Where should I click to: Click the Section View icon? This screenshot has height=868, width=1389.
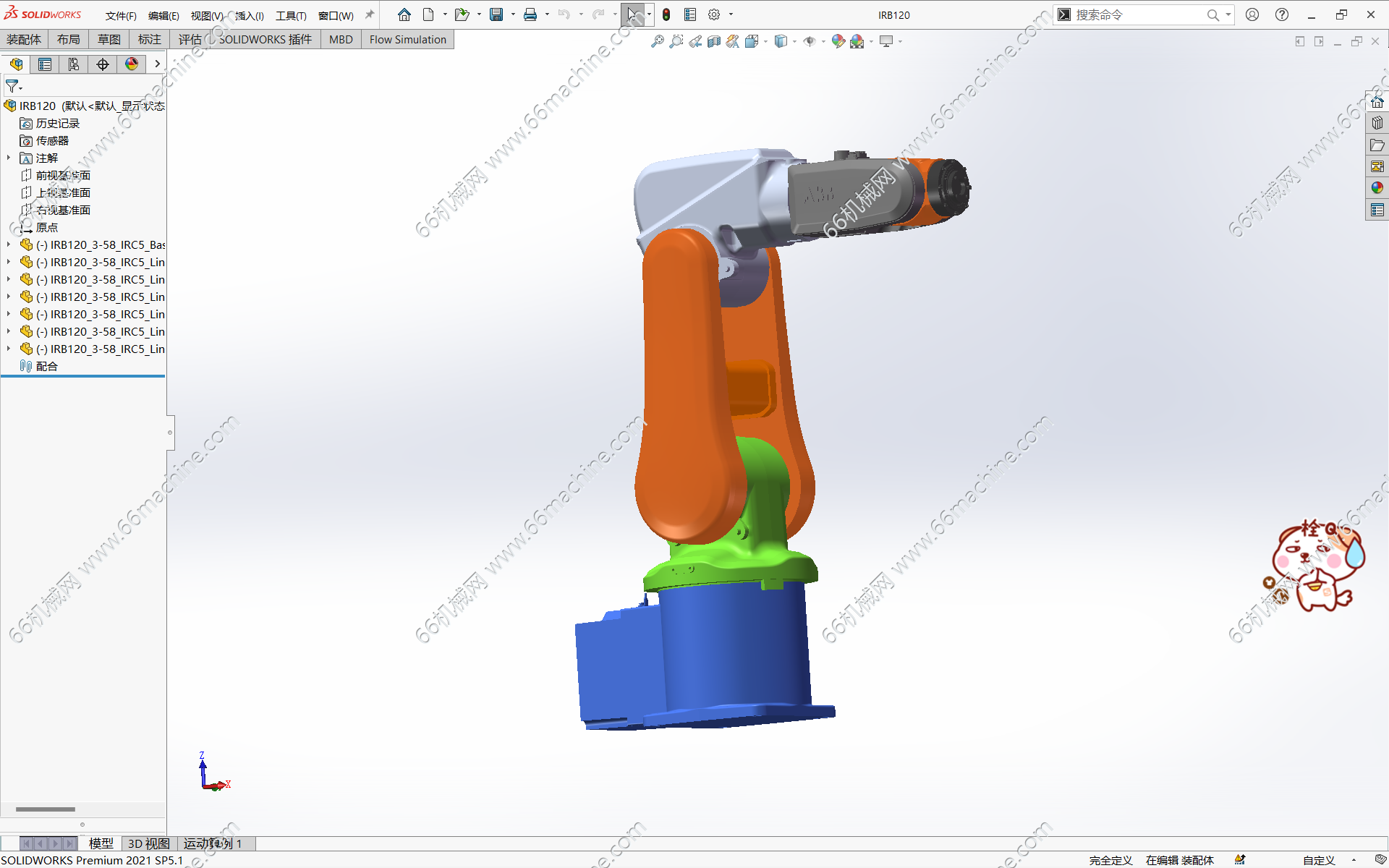[x=714, y=41]
